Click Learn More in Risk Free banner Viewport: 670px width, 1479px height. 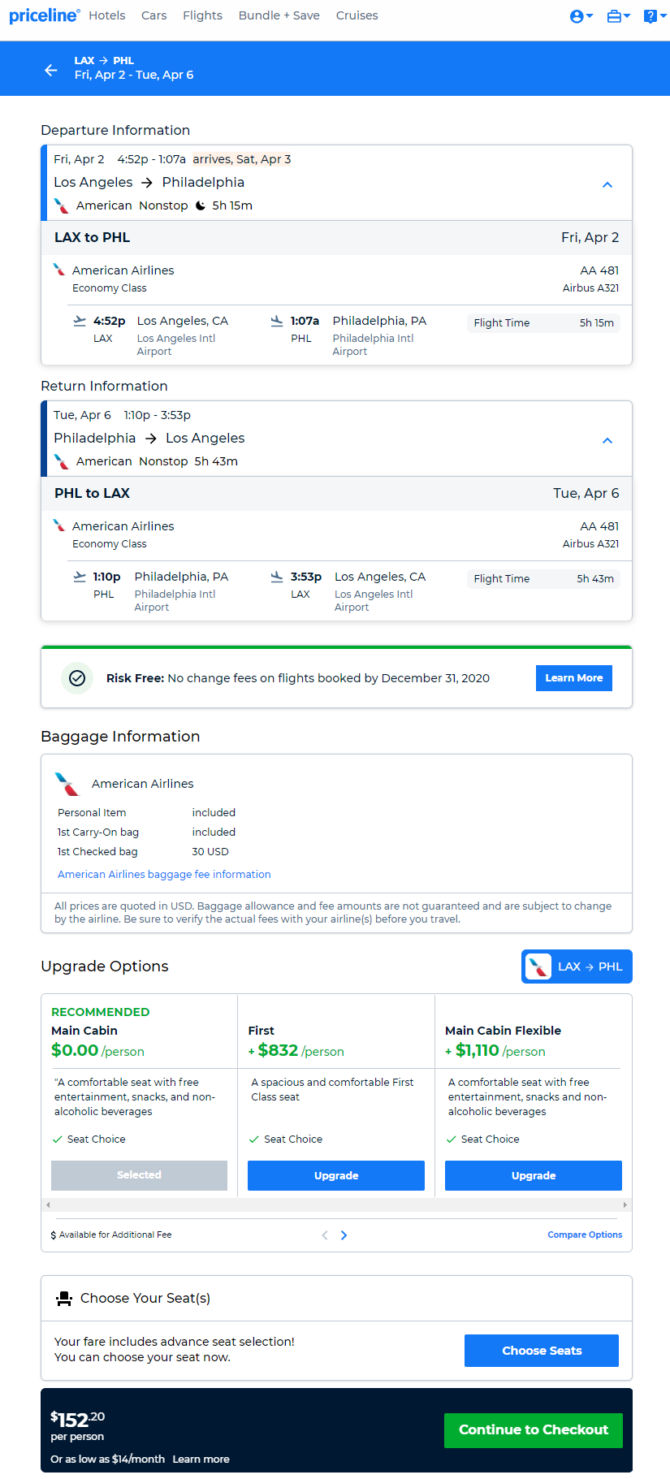[x=574, y=678]
